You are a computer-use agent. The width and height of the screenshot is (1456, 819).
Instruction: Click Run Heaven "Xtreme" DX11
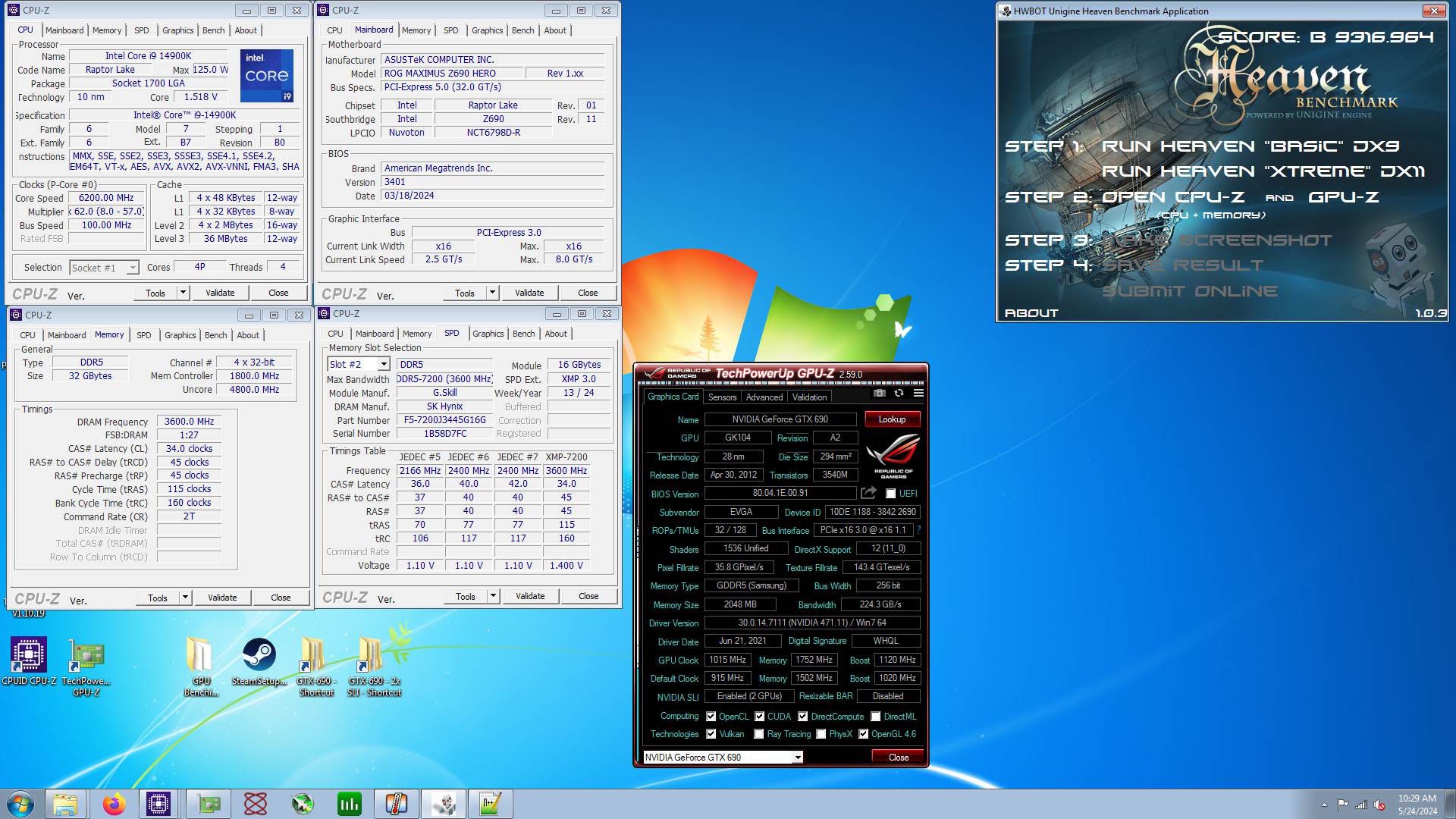pyautogui.click(x=1263, y=171)
